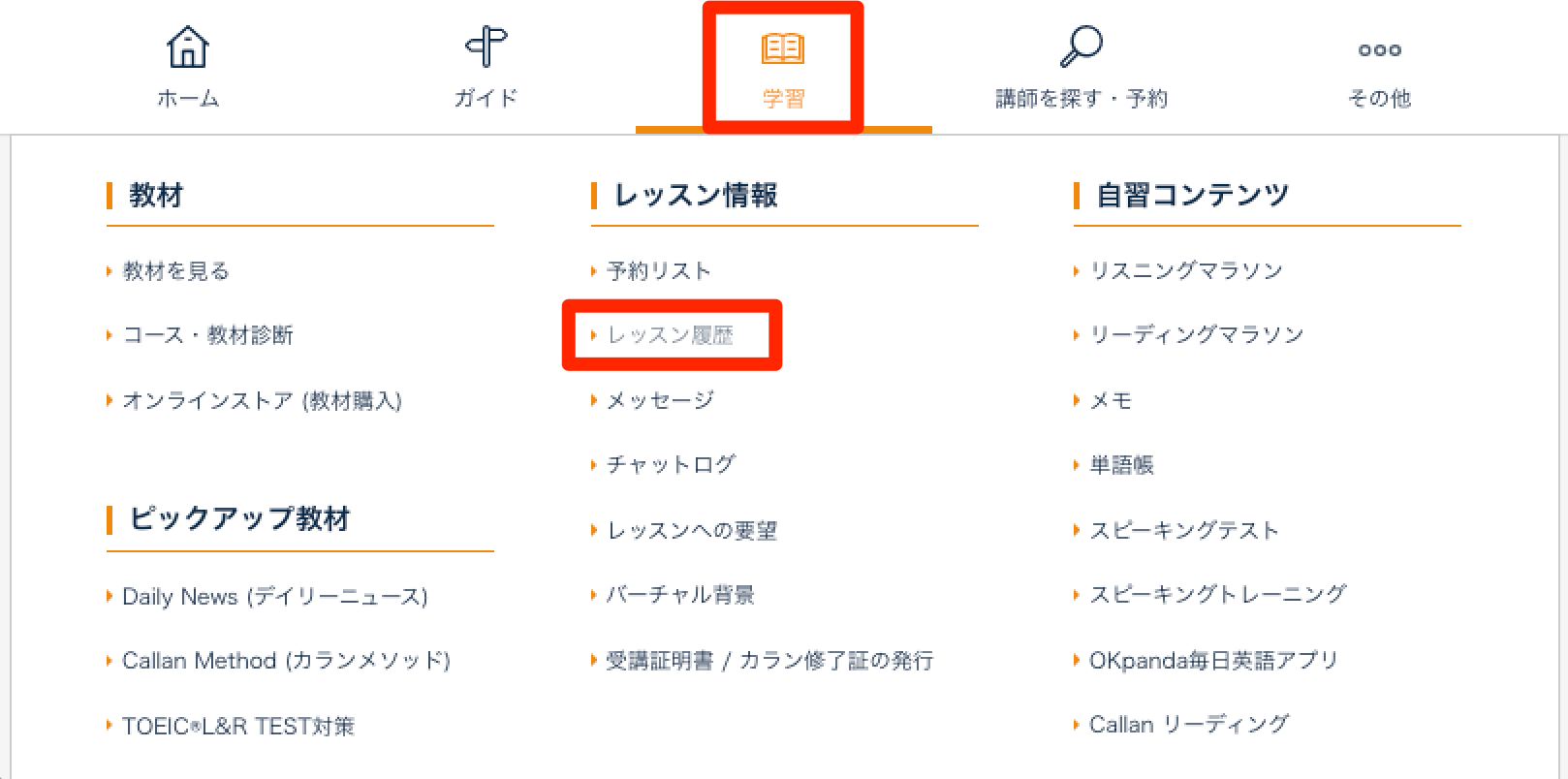Image resolution: width=1568 pixels, height=779 pixels.
Task: Open Daily News (デイリーニュース) material
Action: tap(275, 597)
